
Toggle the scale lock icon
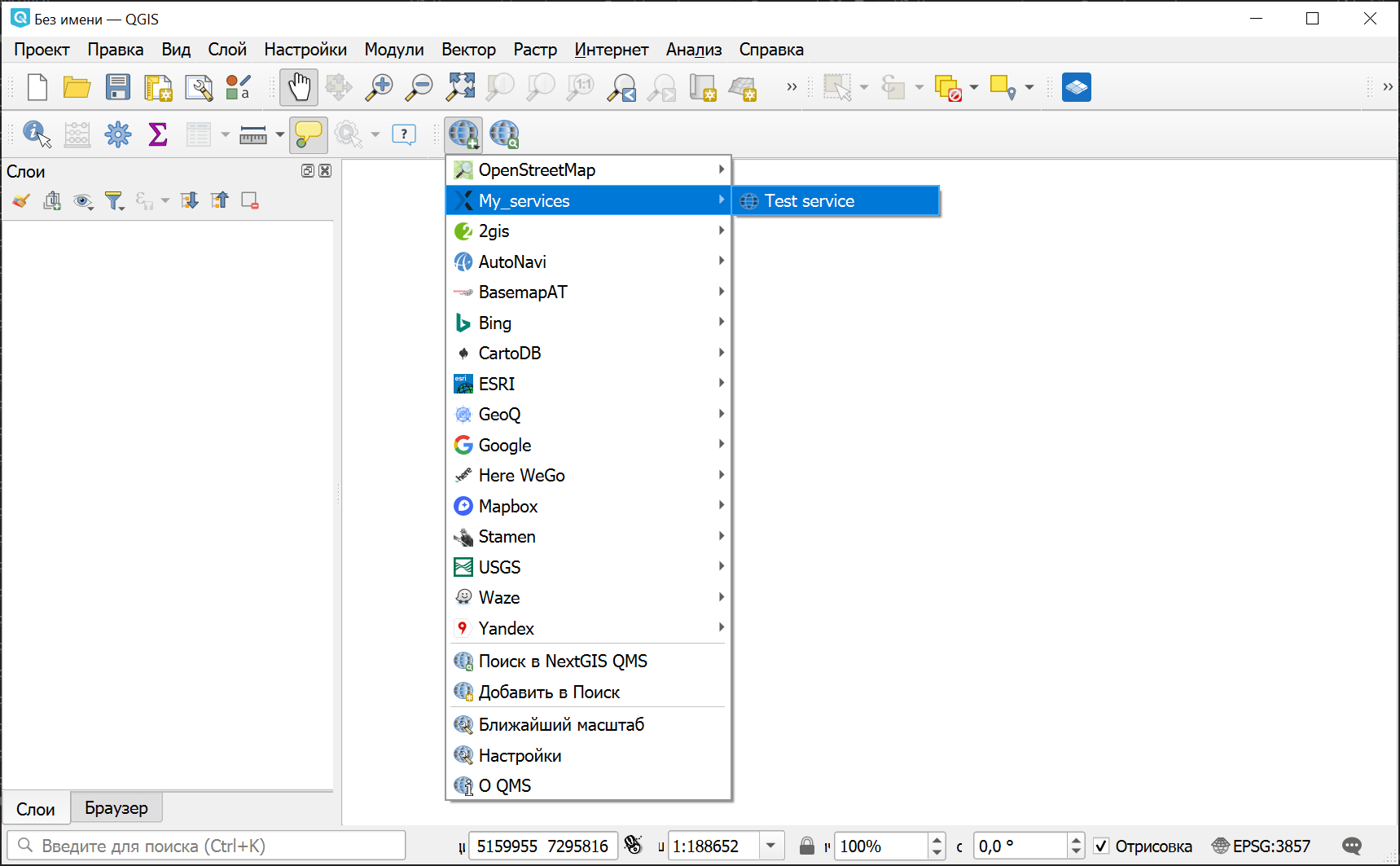[806, 846]
